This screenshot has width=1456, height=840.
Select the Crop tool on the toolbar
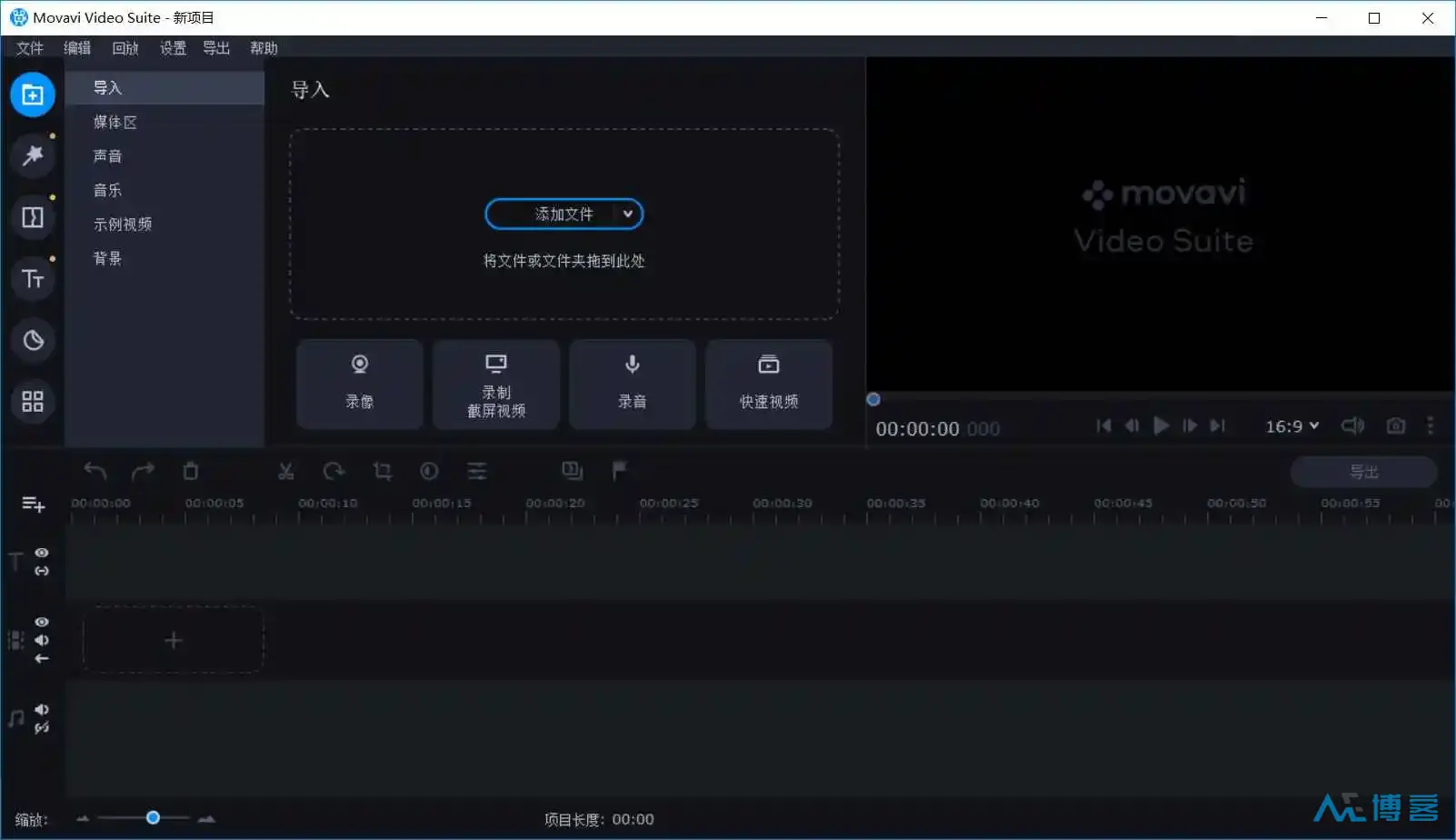[x=383, y=471]
